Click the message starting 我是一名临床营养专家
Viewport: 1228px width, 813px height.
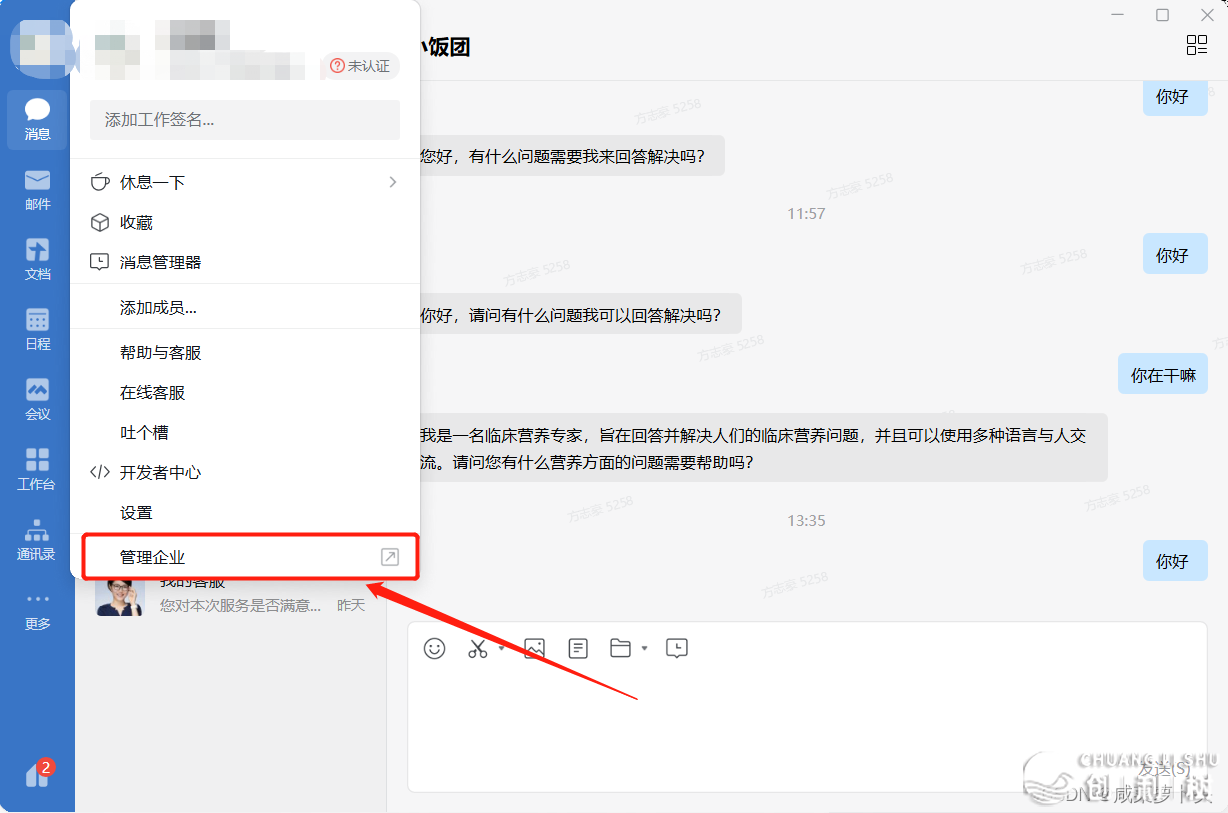point(762,448)
